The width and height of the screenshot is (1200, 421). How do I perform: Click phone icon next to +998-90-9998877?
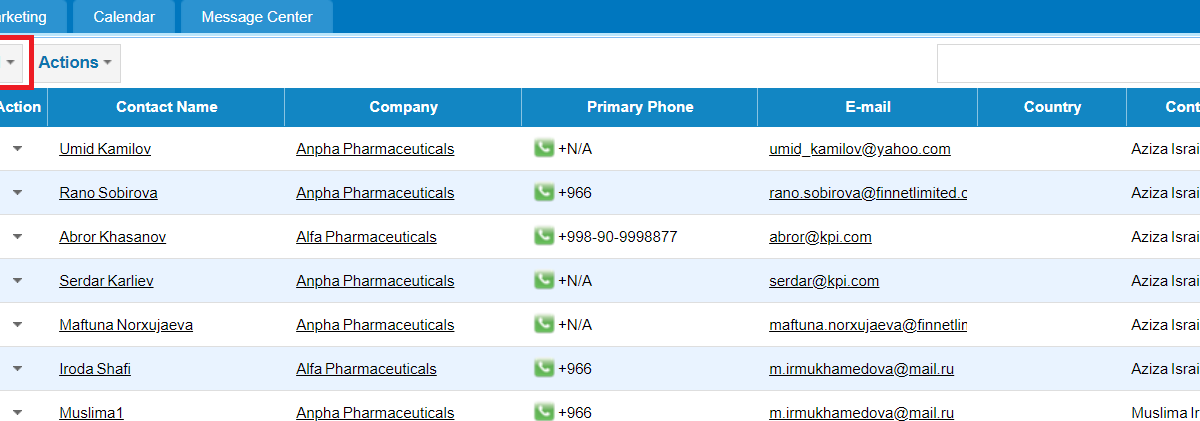(x=544, y=236)
